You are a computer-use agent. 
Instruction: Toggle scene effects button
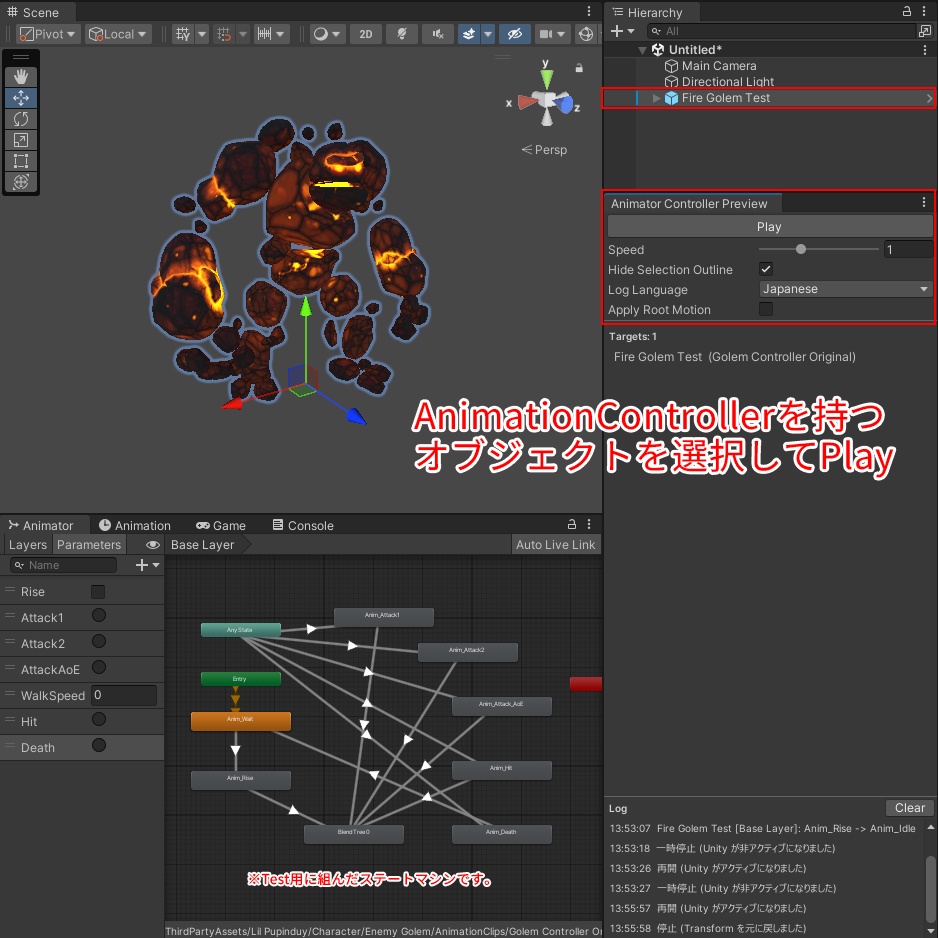(470, 34)
